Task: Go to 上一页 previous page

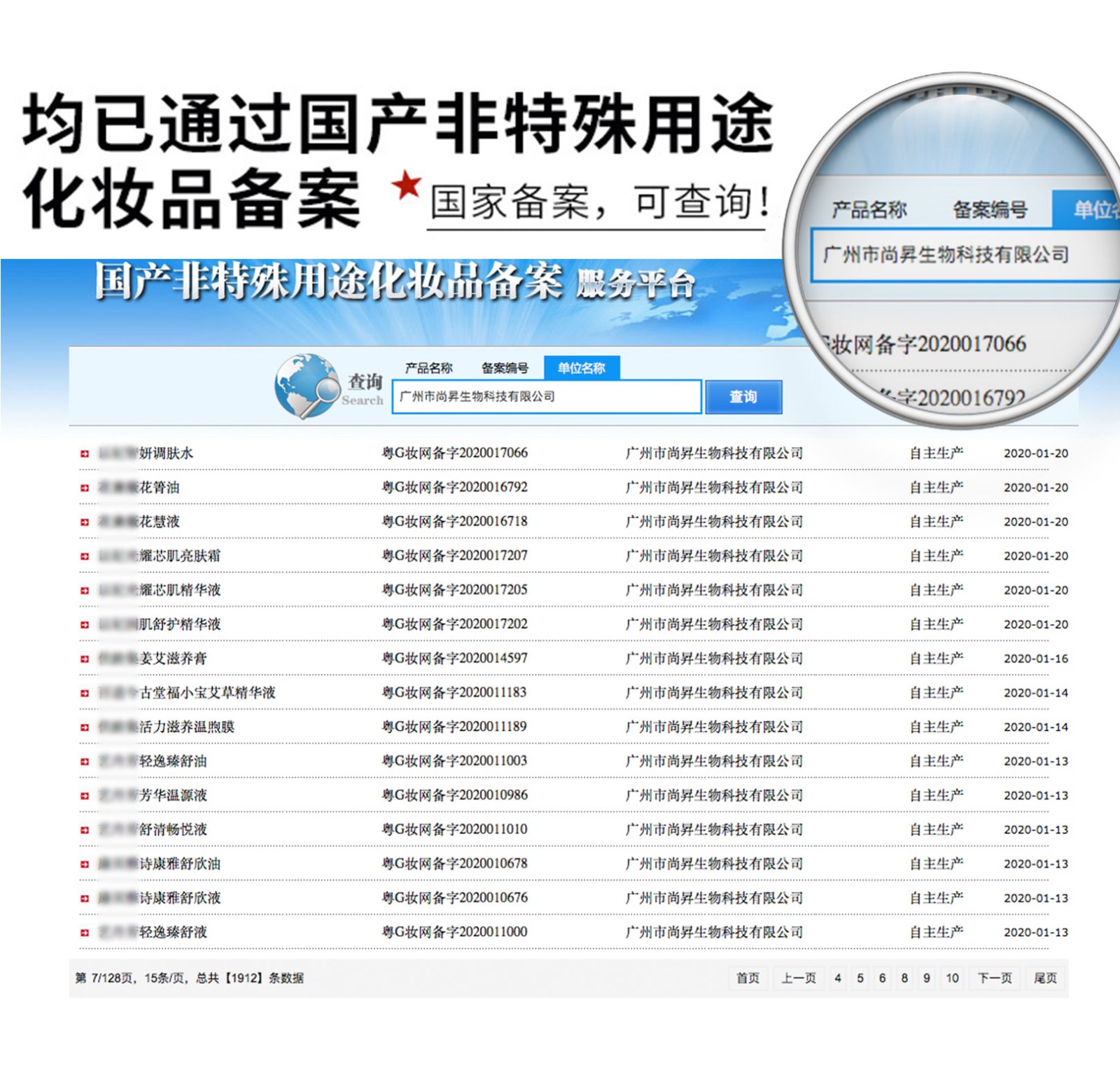Action: [x=799, y=978]
